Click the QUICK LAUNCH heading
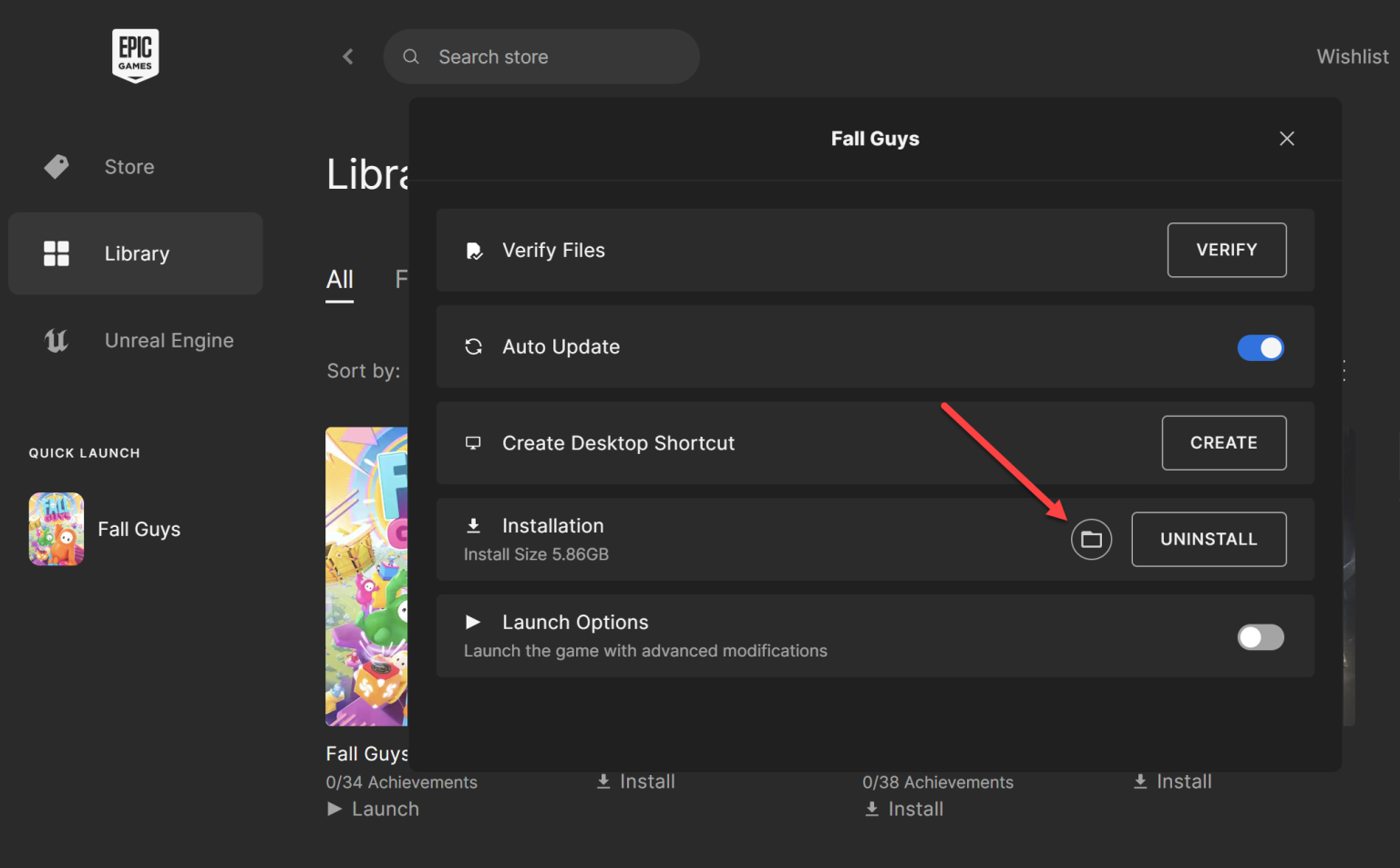1400x868 pixels. point(85,453)
